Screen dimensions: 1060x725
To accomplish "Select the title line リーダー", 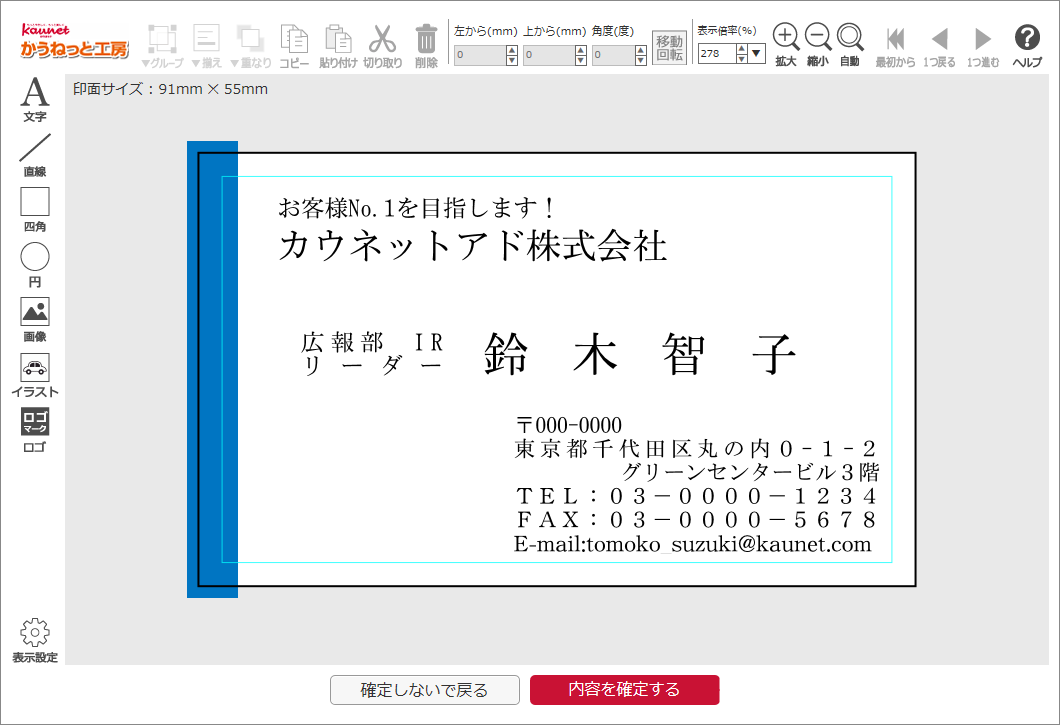I will tap(372, 366).
